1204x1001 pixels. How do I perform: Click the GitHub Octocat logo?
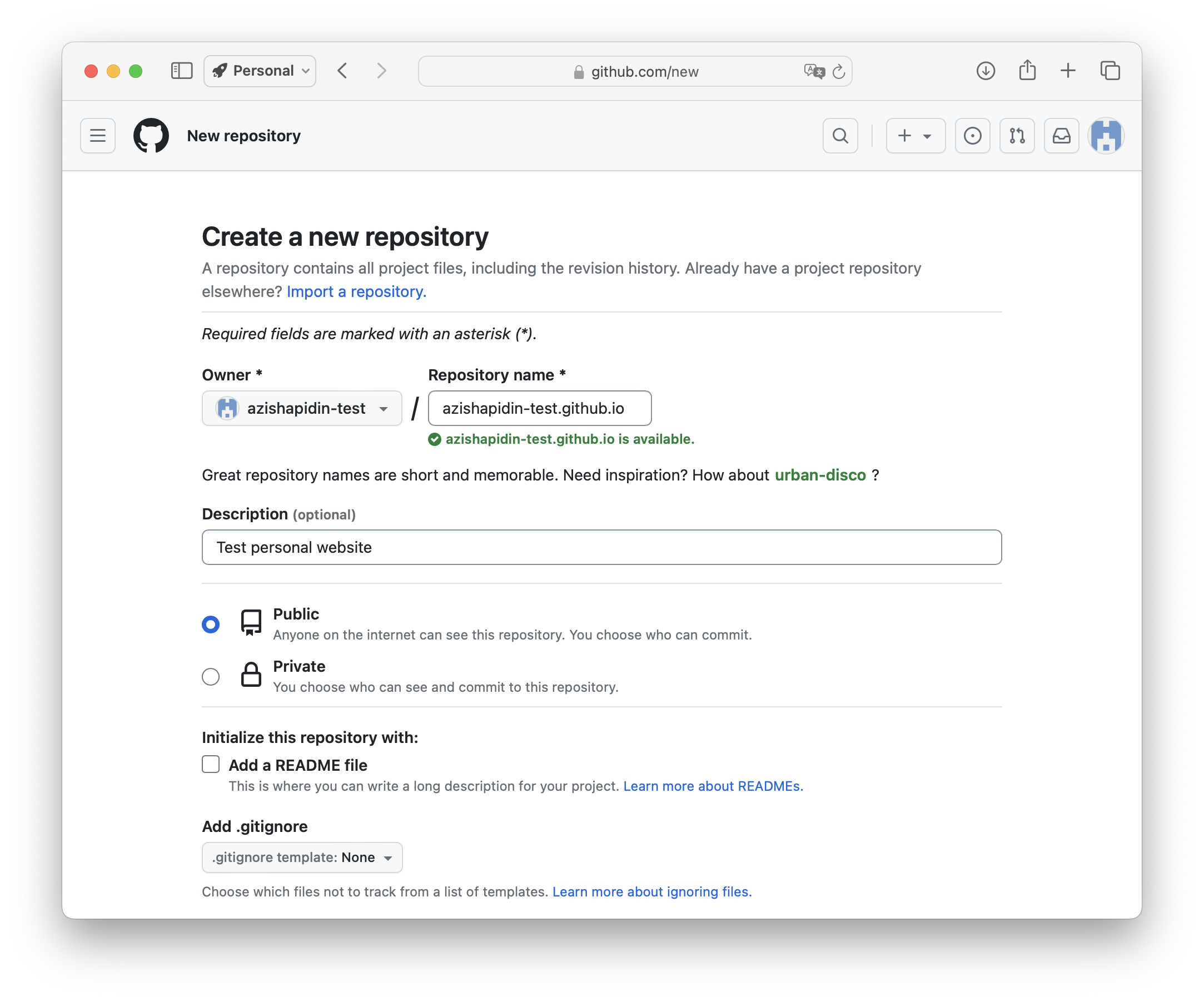[151, 136]
